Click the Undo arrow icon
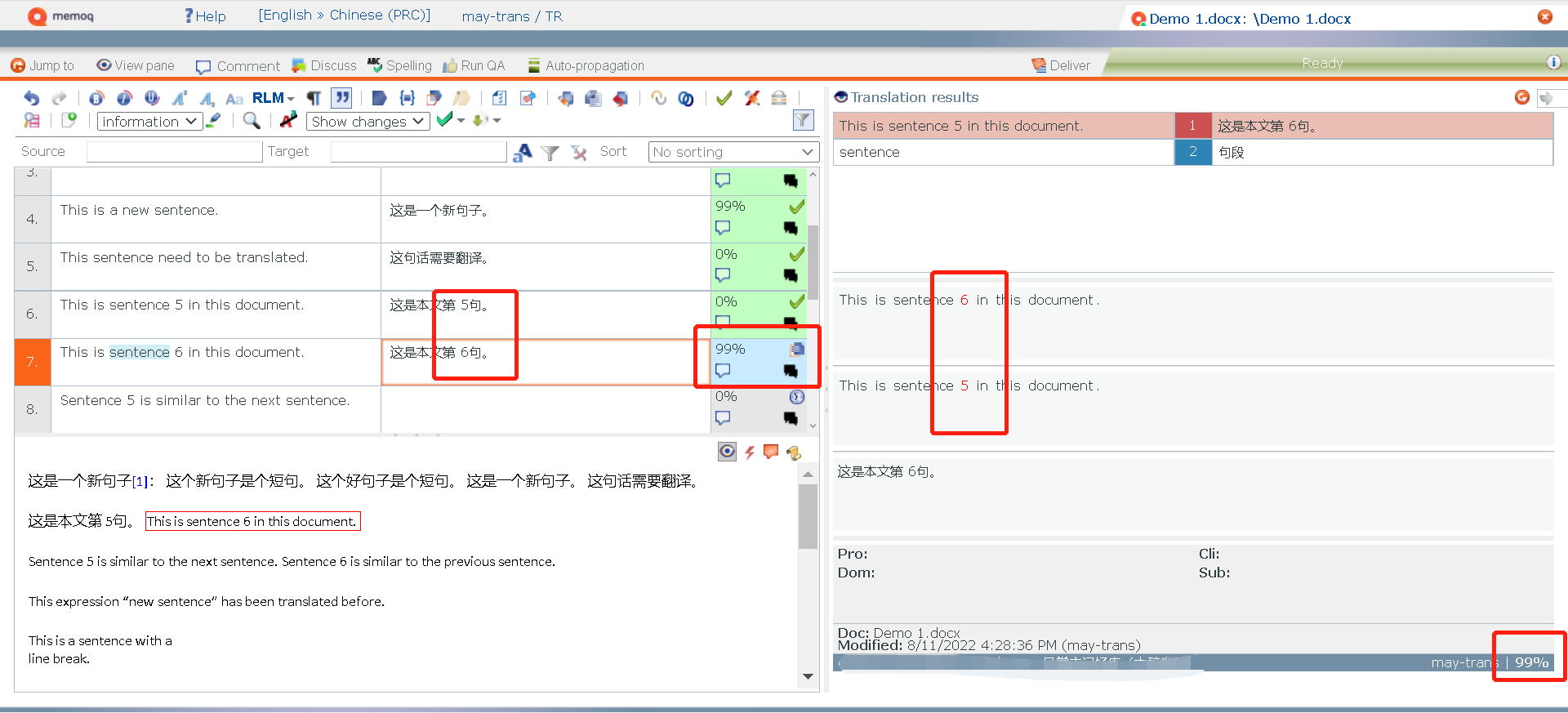This screenshot has height=713, width=1568. 32,98
